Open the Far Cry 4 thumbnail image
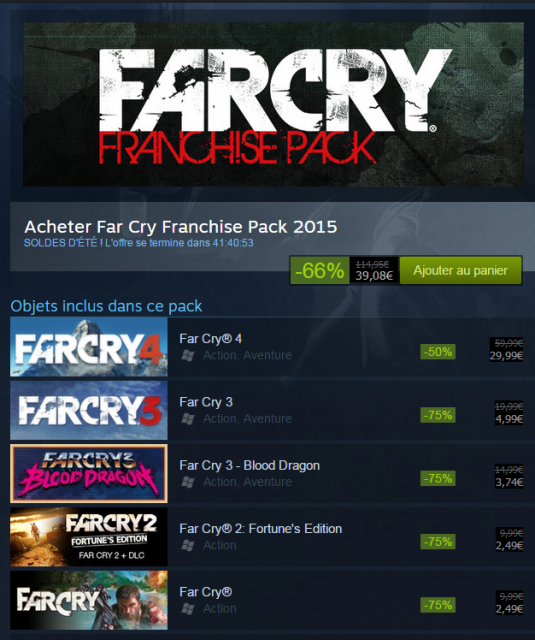Image resolution: width=535 pixels, height=640 pixels. 89,347
